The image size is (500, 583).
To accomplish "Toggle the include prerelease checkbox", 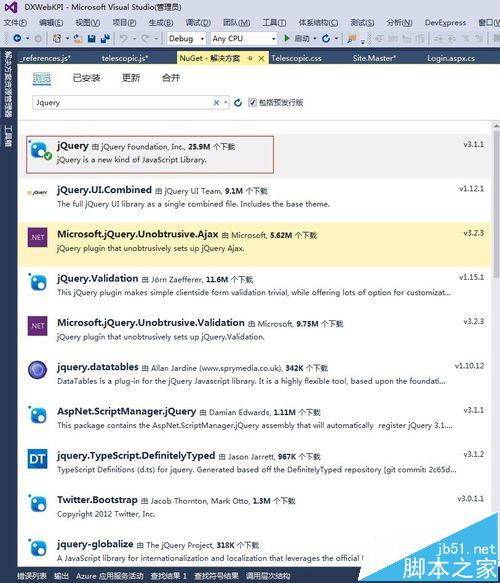I will tap(252, 102).
